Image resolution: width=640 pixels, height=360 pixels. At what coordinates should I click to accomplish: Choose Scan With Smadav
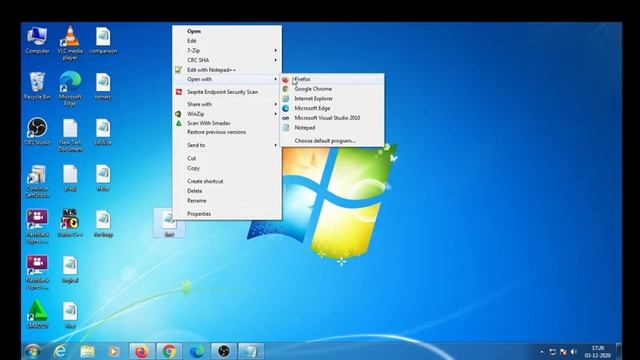click(x=227, y=123)
